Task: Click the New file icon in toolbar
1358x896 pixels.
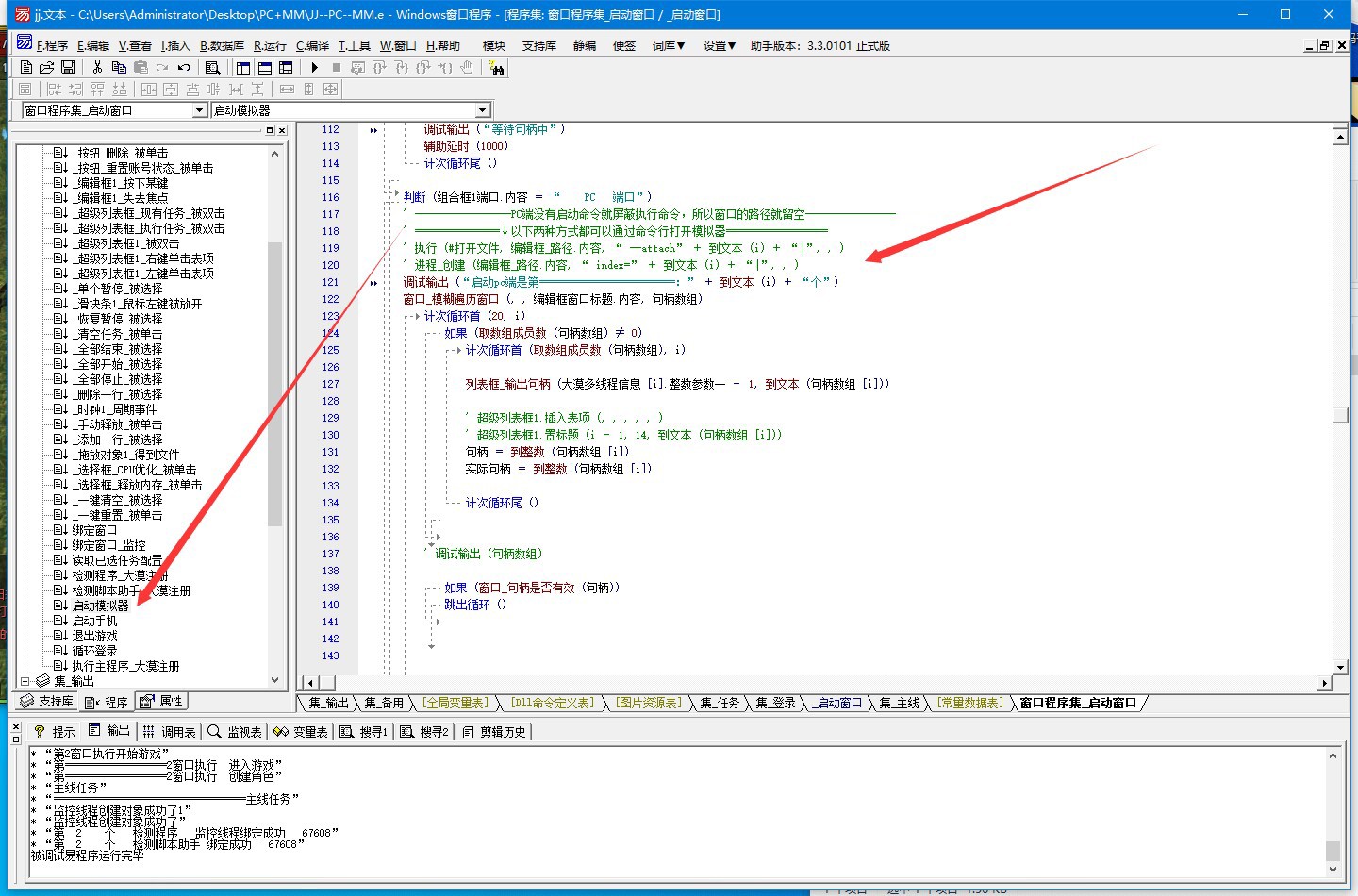Action: coord(26,67)
